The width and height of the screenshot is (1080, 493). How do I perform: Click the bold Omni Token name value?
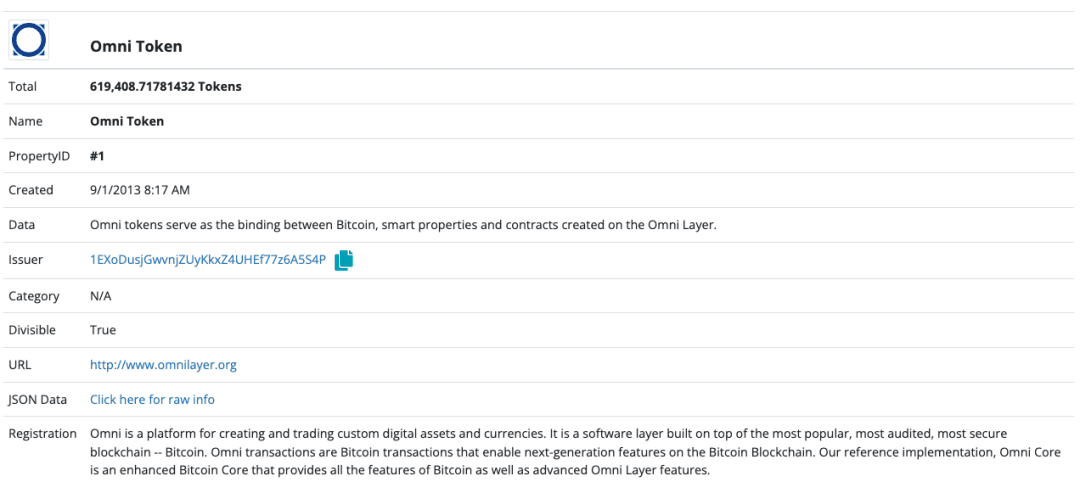click(x=127, y=121)
